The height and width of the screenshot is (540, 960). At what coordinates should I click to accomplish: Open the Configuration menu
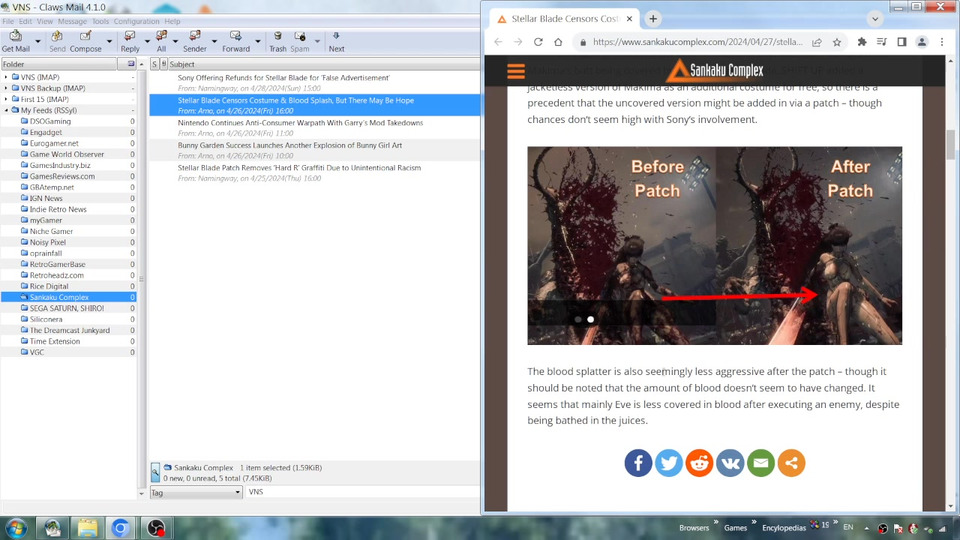[136, 21]
